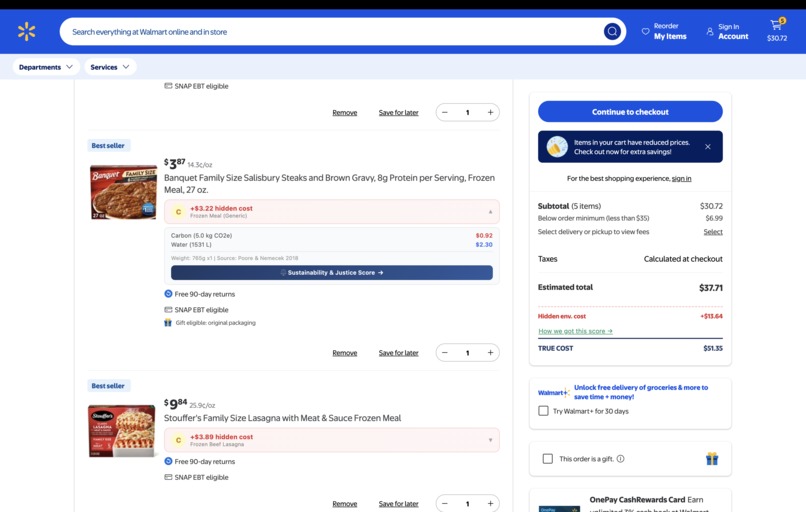The width and height of the screenshot is (806, 512).
Task: Increase quantity of Stouffer's Lasagna
Action: 490,504
